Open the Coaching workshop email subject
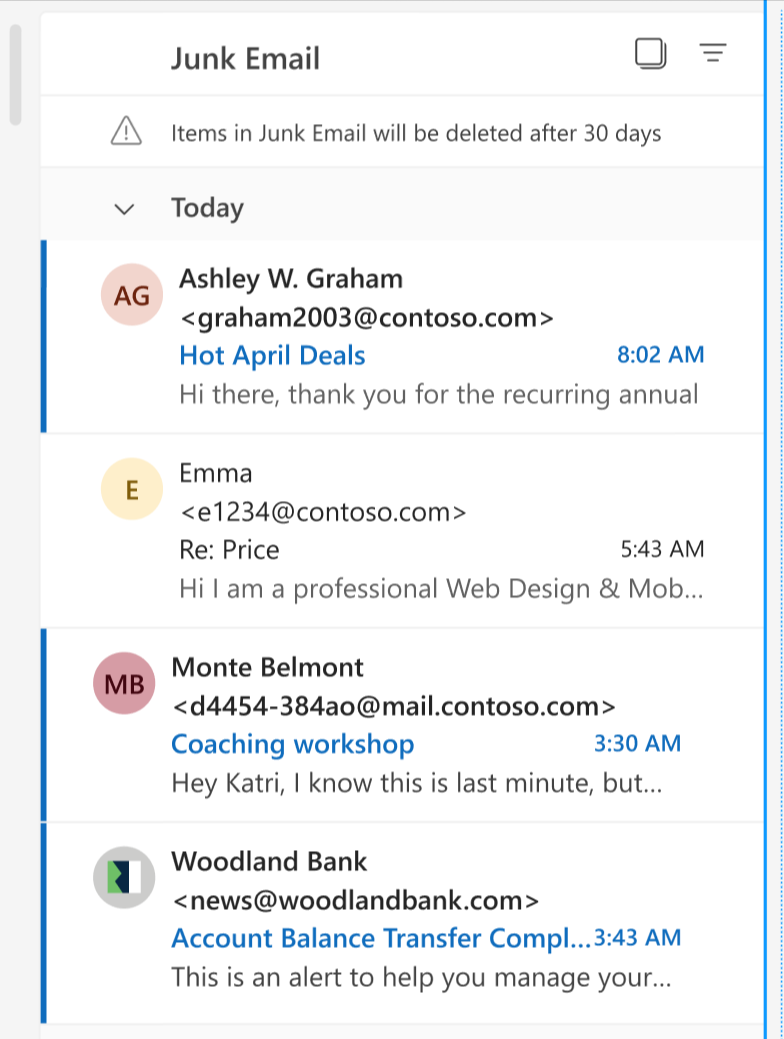 tap(292, 744)
